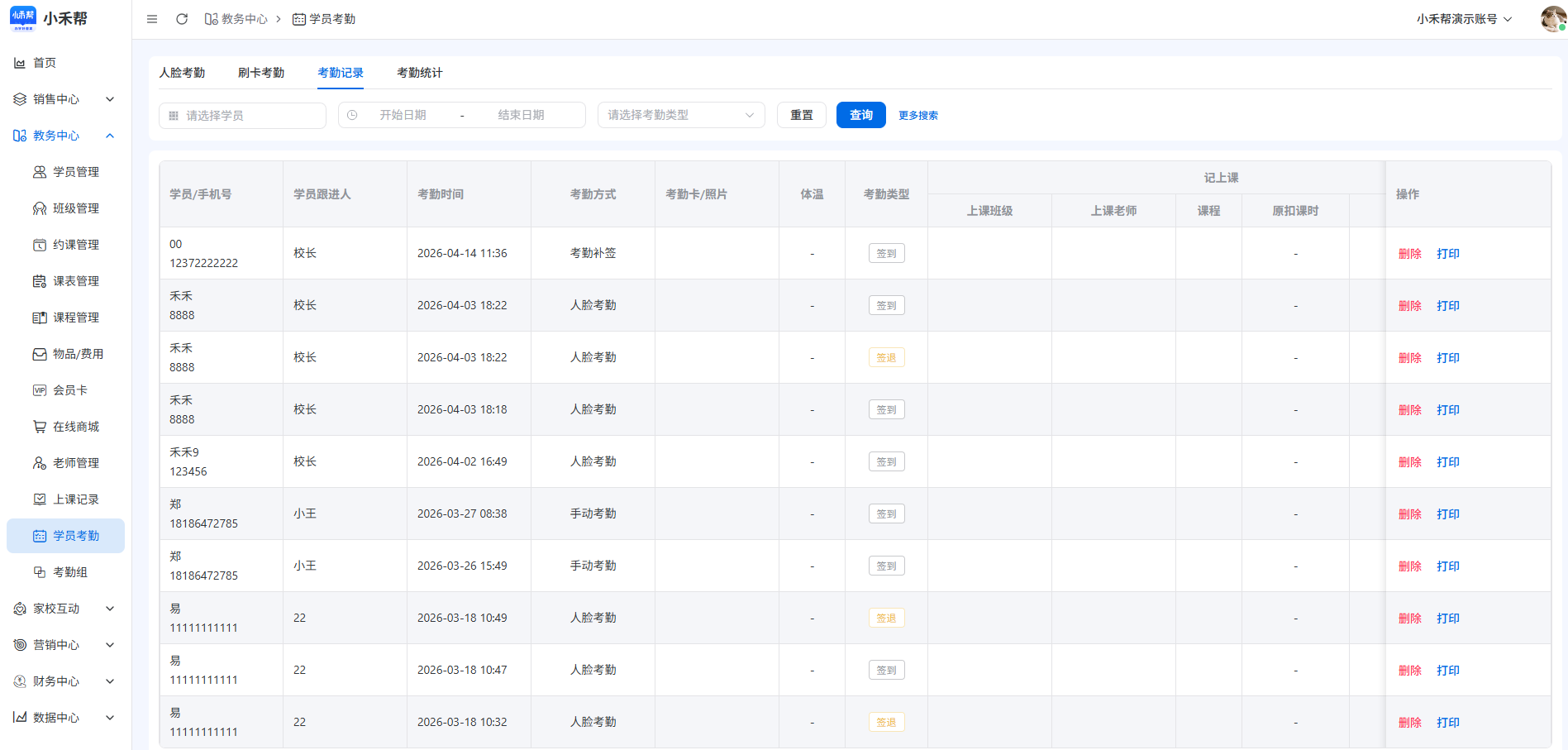The image size is (1568, 750).
Task: Switch to the 考勤统计 tab
Action: pos(419,73)
